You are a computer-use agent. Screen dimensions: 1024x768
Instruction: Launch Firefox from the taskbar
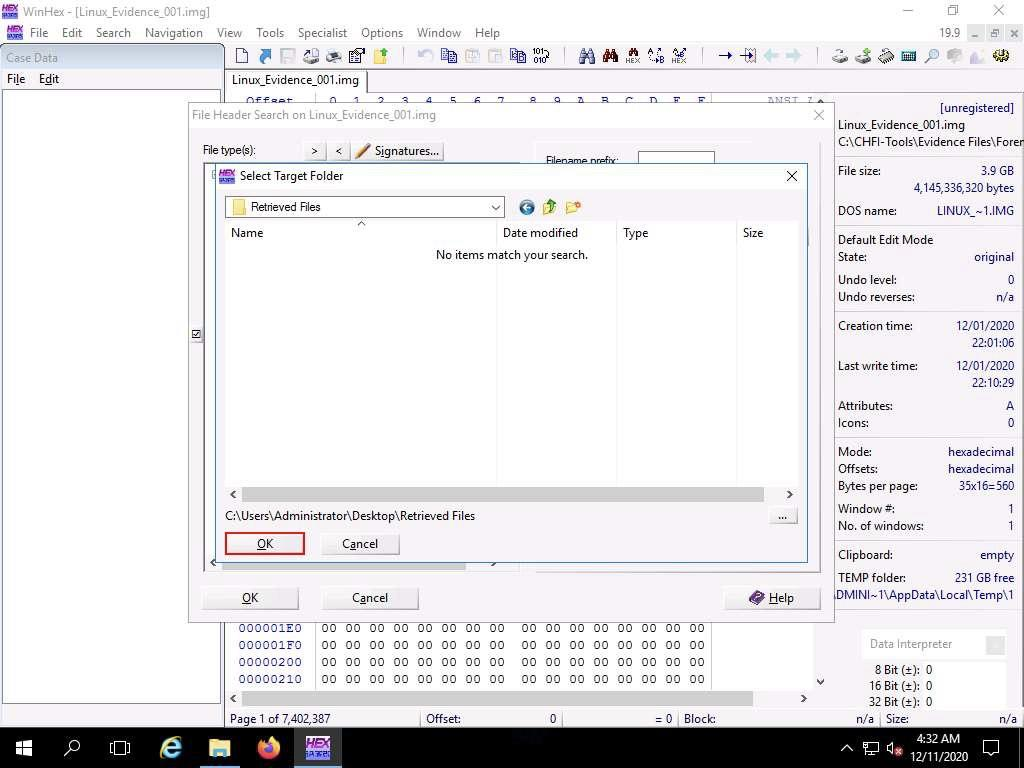[x=268, y=748]
